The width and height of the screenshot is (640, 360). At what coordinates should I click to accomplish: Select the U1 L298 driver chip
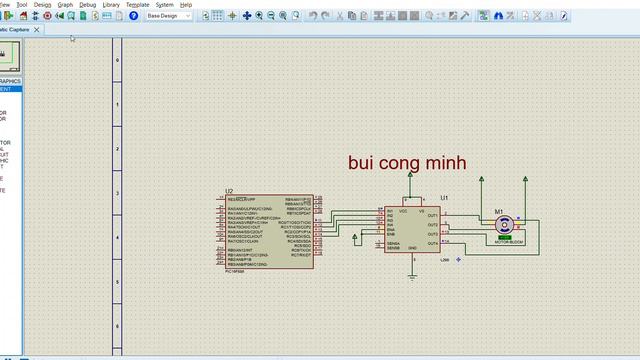pos(412,229)
